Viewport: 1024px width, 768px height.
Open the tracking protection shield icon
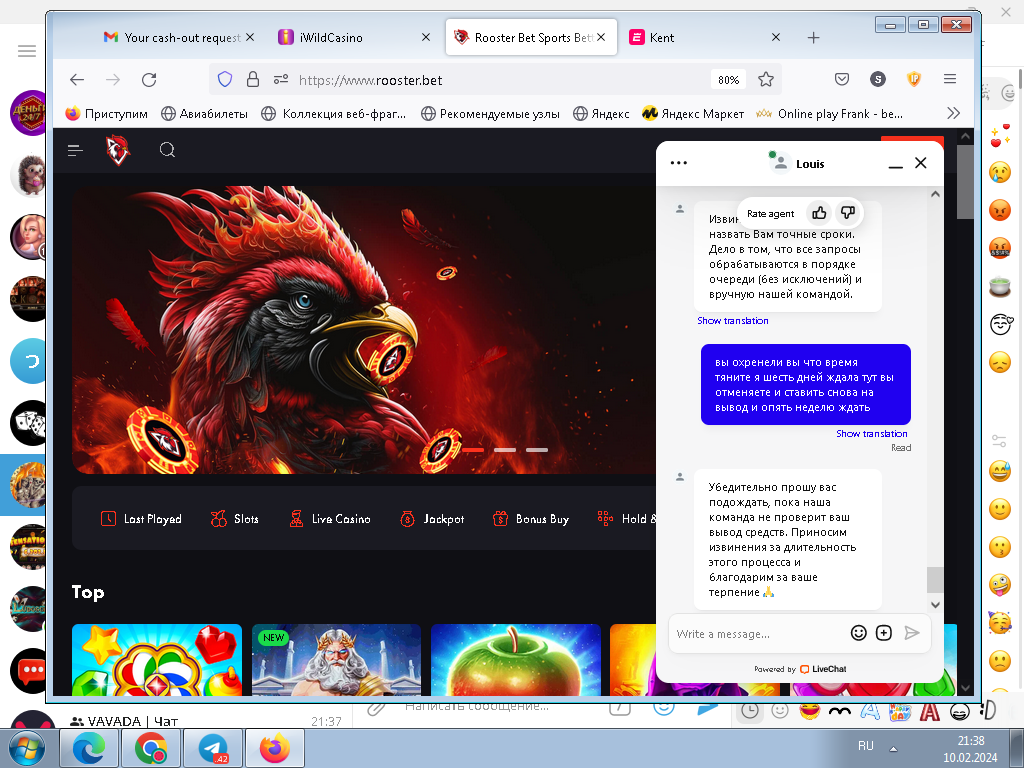(x=225, y=80)
